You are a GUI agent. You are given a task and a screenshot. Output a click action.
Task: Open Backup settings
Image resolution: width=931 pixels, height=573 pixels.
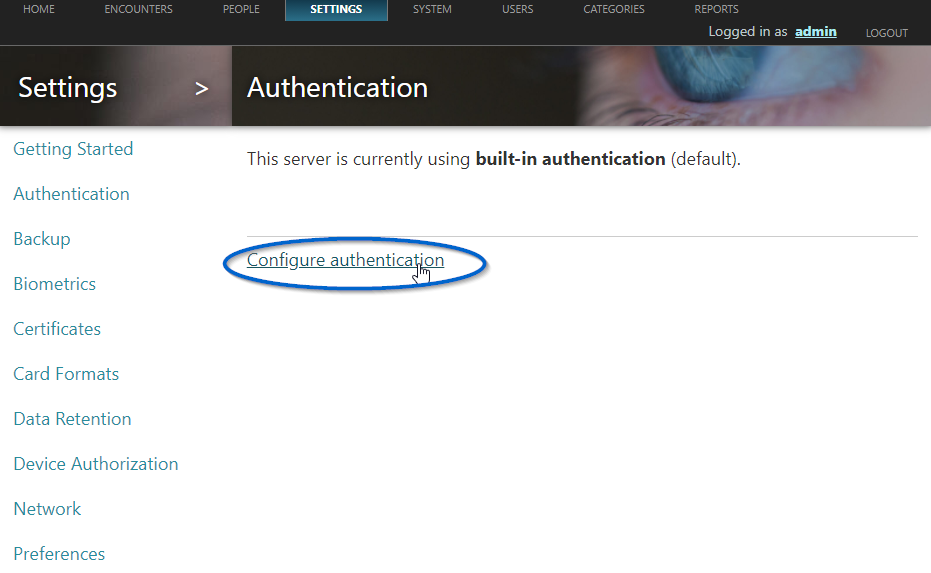pos(42,239)
